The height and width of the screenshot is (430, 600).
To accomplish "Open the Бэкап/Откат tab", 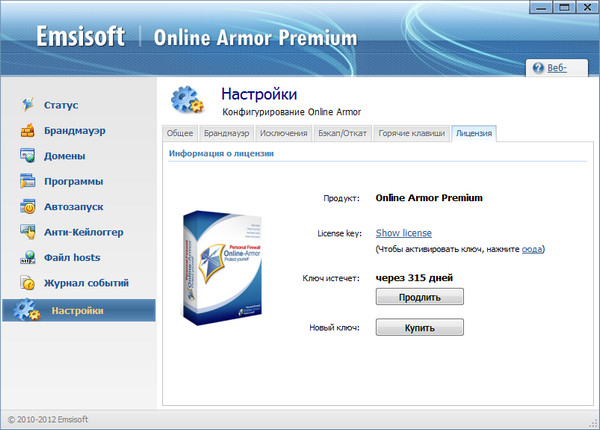I will (x=343, y=133).
